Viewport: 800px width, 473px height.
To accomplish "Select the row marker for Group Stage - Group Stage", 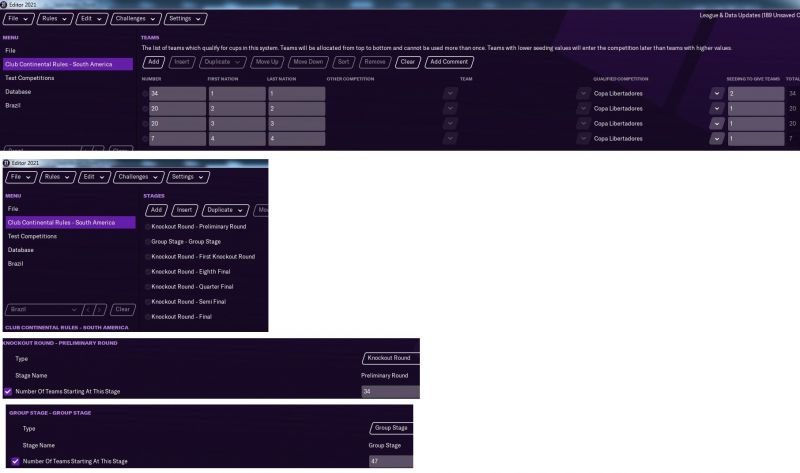I will tap(147, 241).
